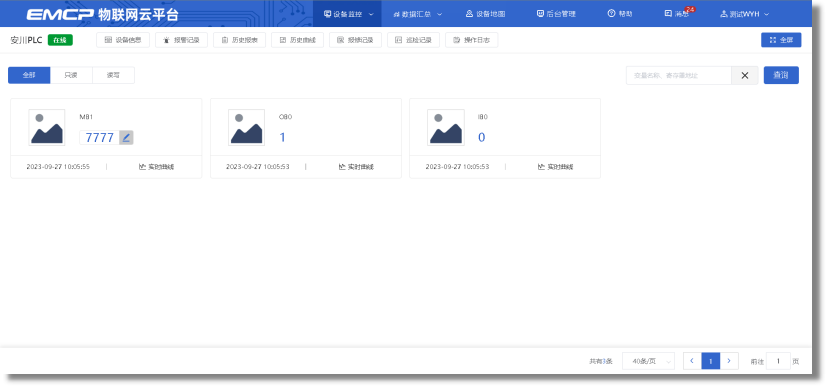Expand the 数据汇总 dropdown menu
Viewport: 826px width, 387px height.
418,14
